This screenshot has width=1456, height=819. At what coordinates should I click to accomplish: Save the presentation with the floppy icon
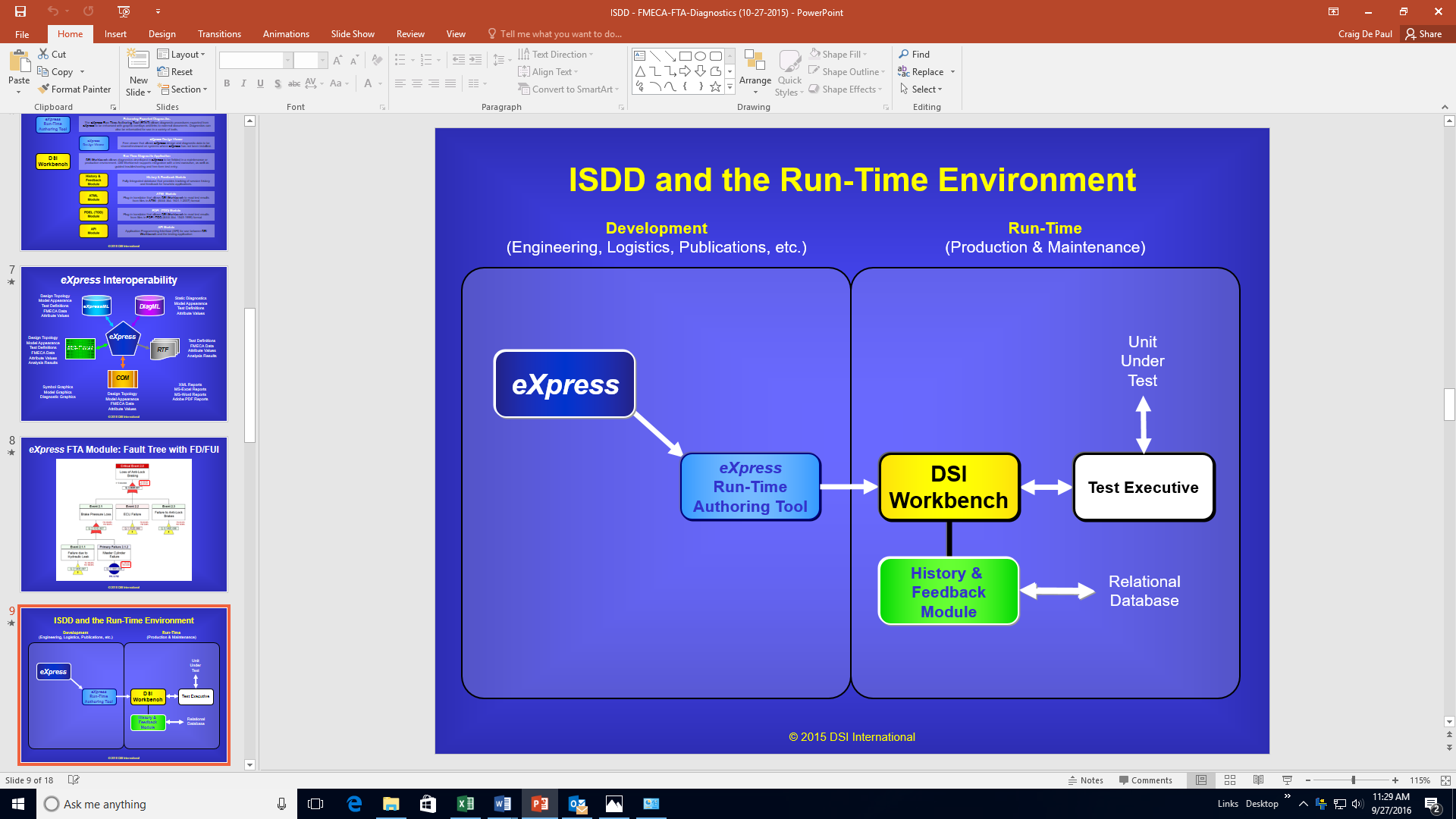(x=20, y=11)
